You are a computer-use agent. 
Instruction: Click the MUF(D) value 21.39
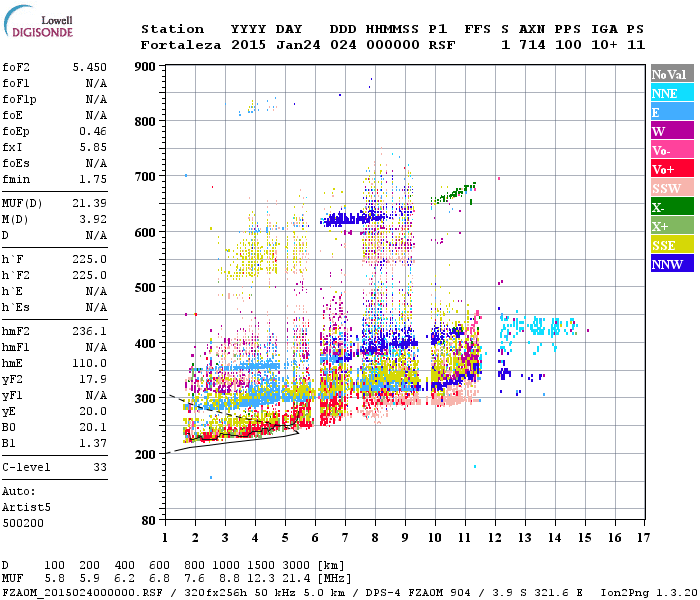(90, 204)
